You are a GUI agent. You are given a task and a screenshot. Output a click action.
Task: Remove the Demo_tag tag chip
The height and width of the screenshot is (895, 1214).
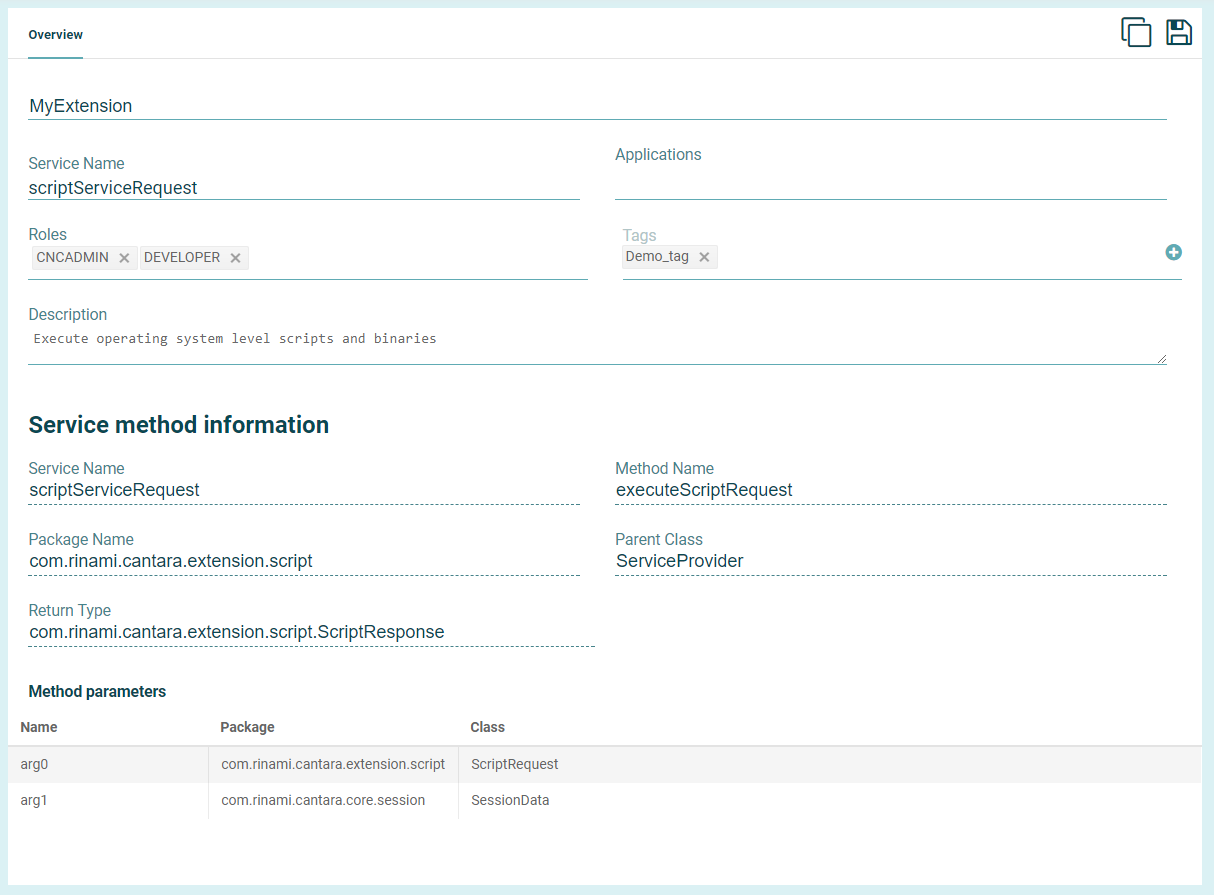[704, 257]
